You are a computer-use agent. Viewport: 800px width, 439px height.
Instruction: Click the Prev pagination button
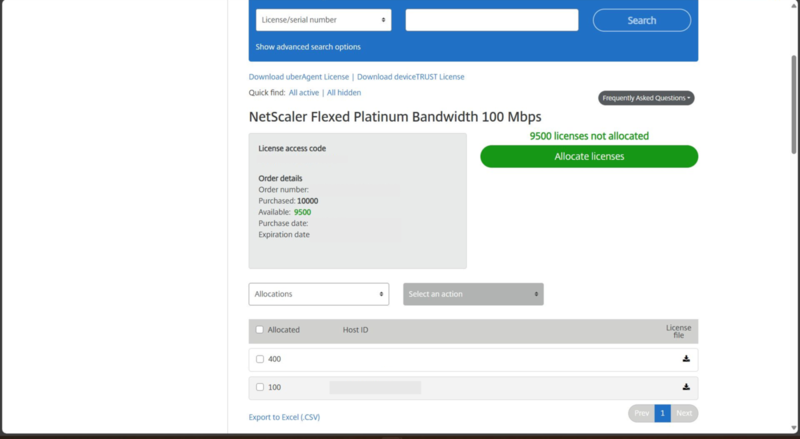[641, 413]
